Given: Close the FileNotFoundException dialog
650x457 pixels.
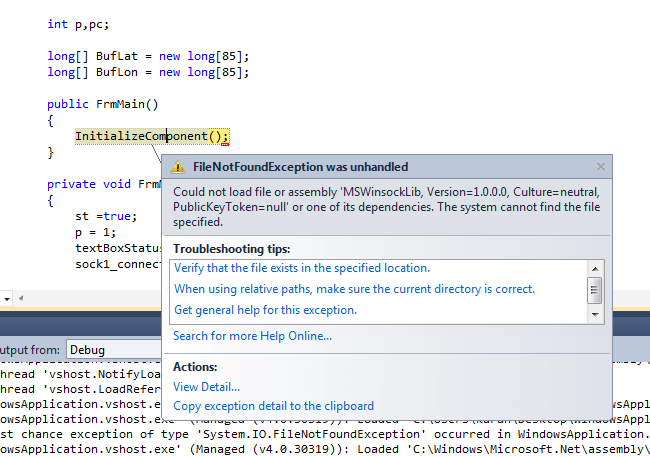Looking at the screenshot, I should click(601, 167).
